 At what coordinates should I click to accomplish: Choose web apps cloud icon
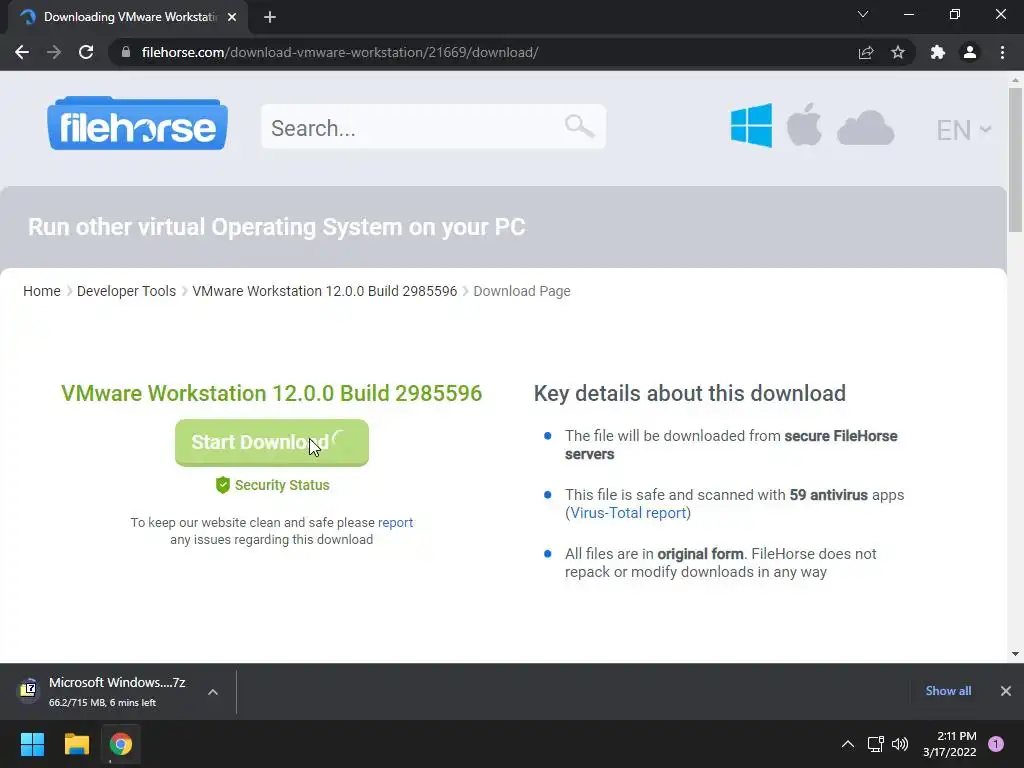pos(865,127)
